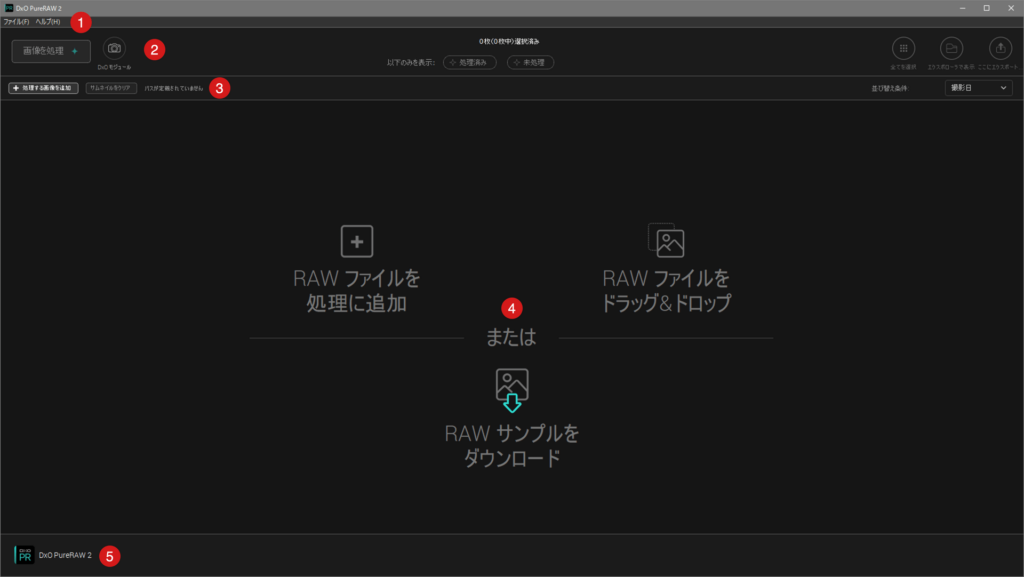Click the パスが定義されていません text
This screenshot has width=1024, height=577.
click(x=174, y=88)
